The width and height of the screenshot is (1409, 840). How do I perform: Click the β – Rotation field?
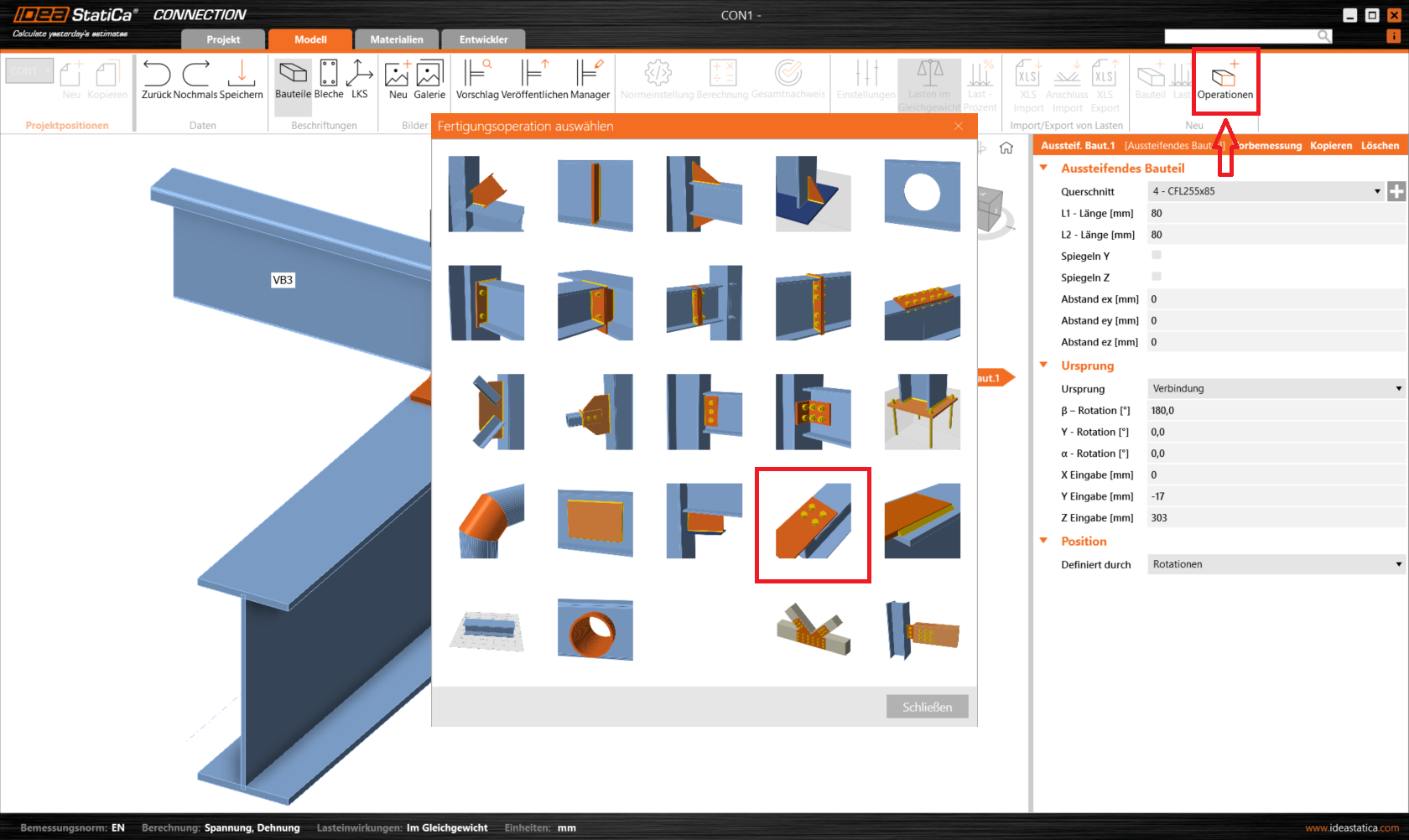1276,411
